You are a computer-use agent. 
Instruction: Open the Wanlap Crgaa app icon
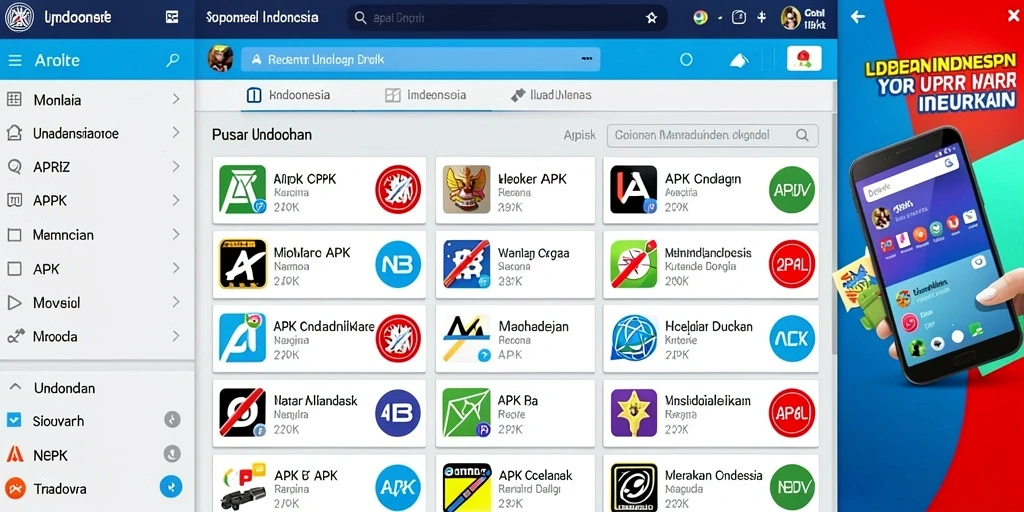click(466, 264)
